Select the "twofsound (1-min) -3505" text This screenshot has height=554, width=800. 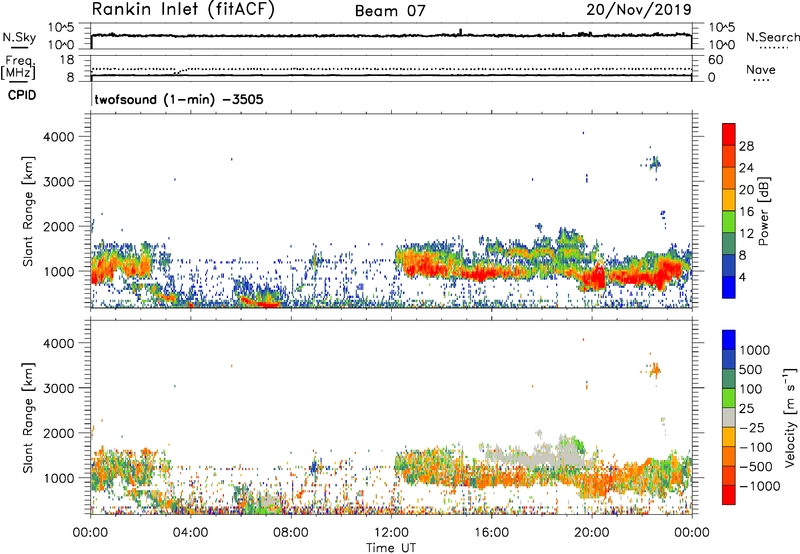[x=179, y=99]
